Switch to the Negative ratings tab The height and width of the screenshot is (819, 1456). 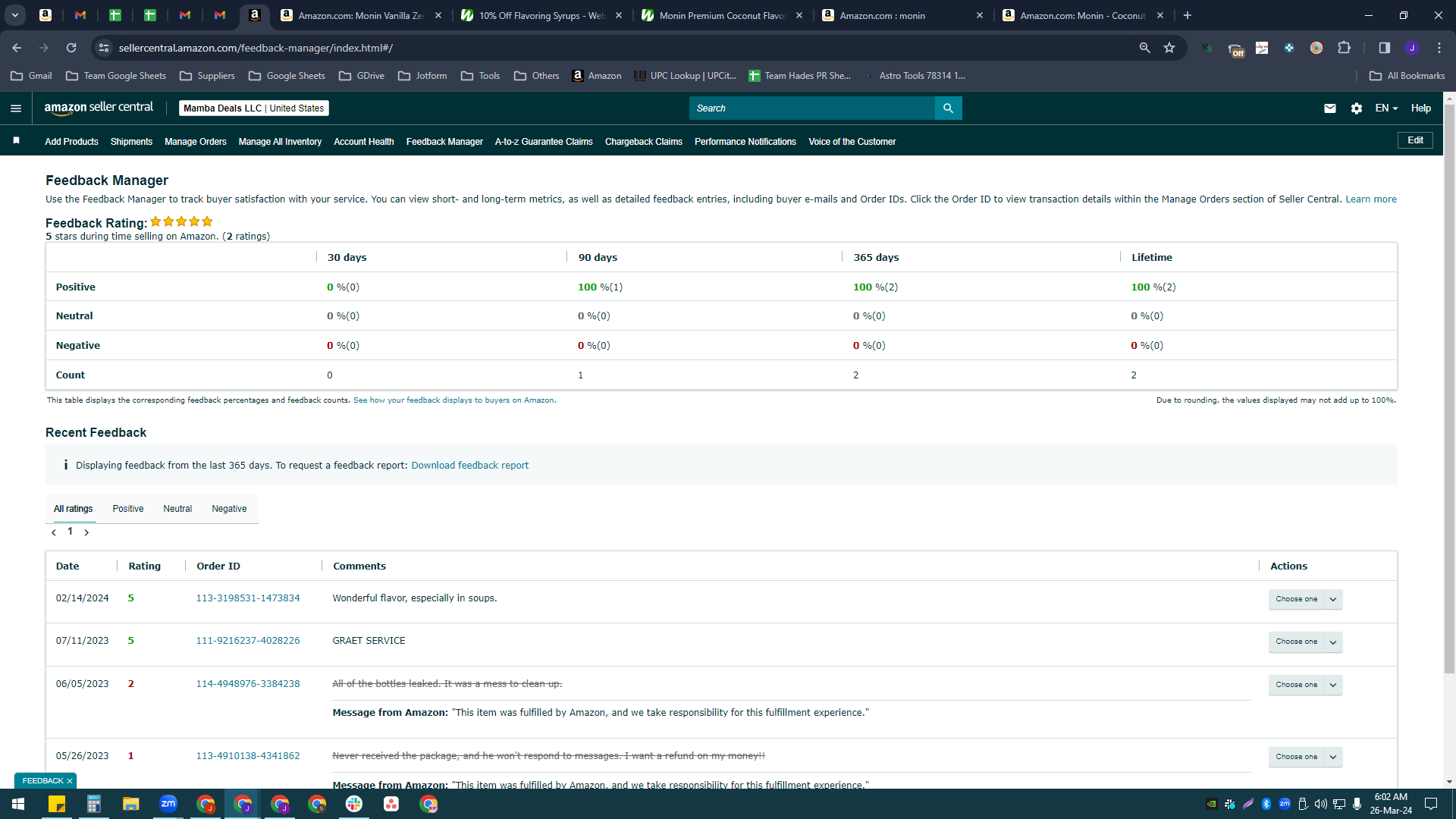coord(229,509)
